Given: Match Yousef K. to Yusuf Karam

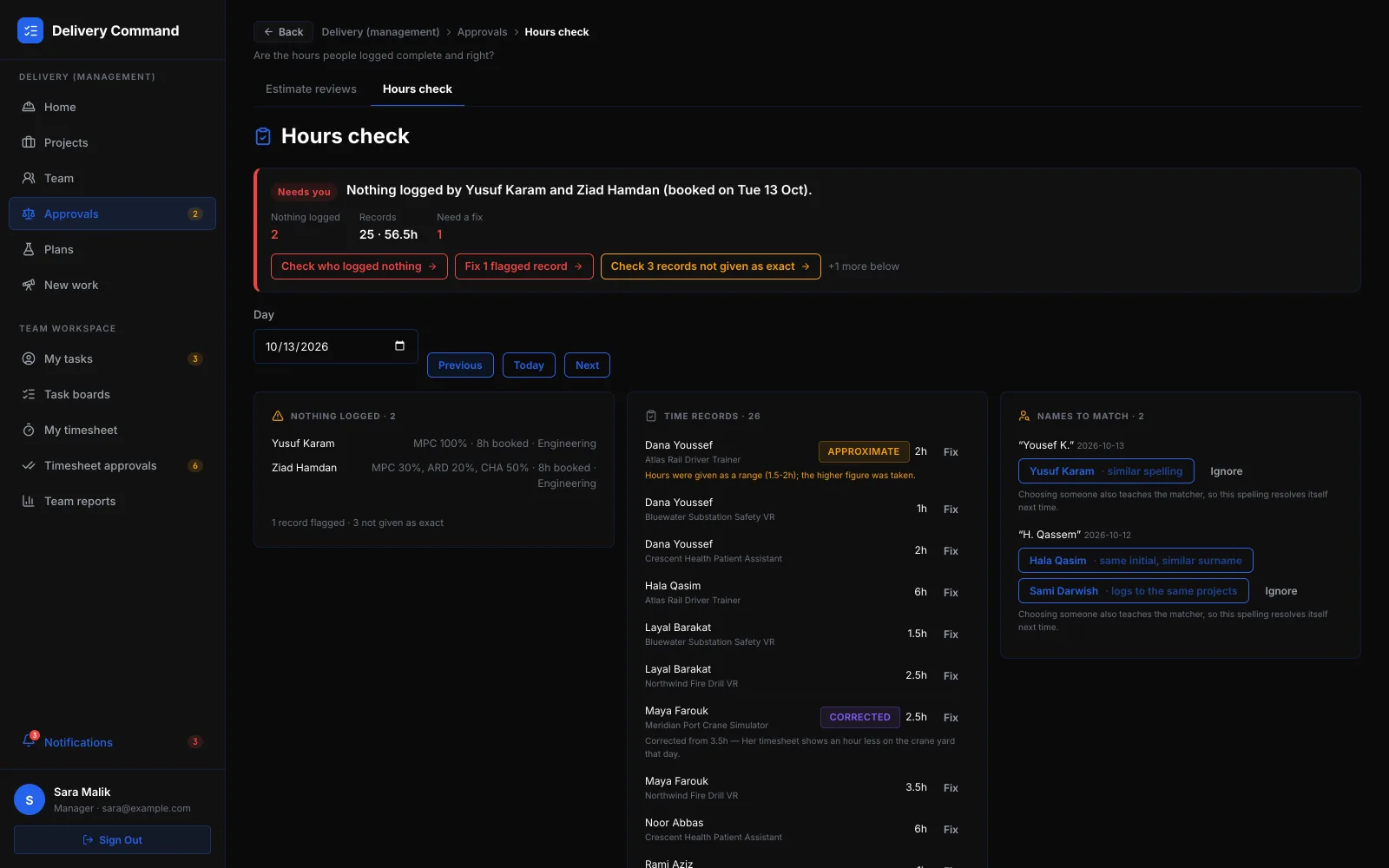Looking at the screenshot, I should (x=1106, y=471).
